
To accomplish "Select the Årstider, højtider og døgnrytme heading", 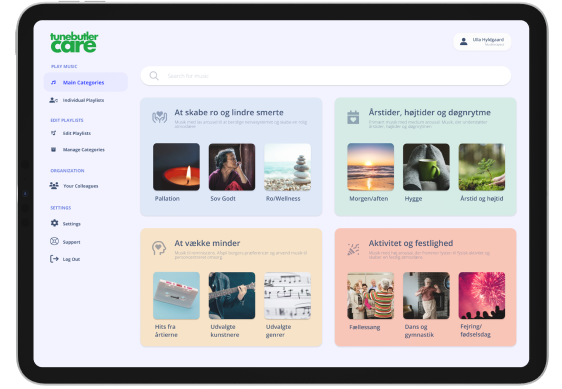I will click(x=429, y=112).
